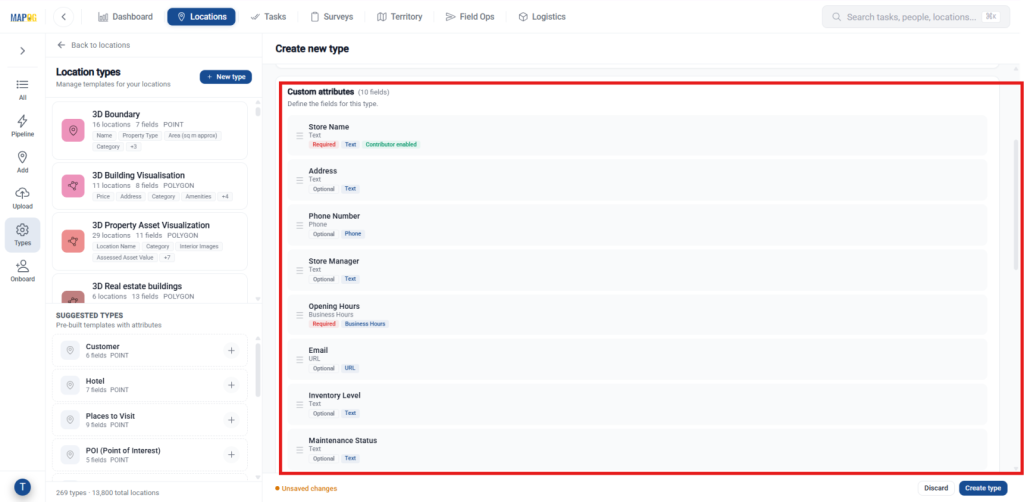Click the custom attributes vertical scrollbar
The image size is (1024, 502).
click(x=1015, y=204)
